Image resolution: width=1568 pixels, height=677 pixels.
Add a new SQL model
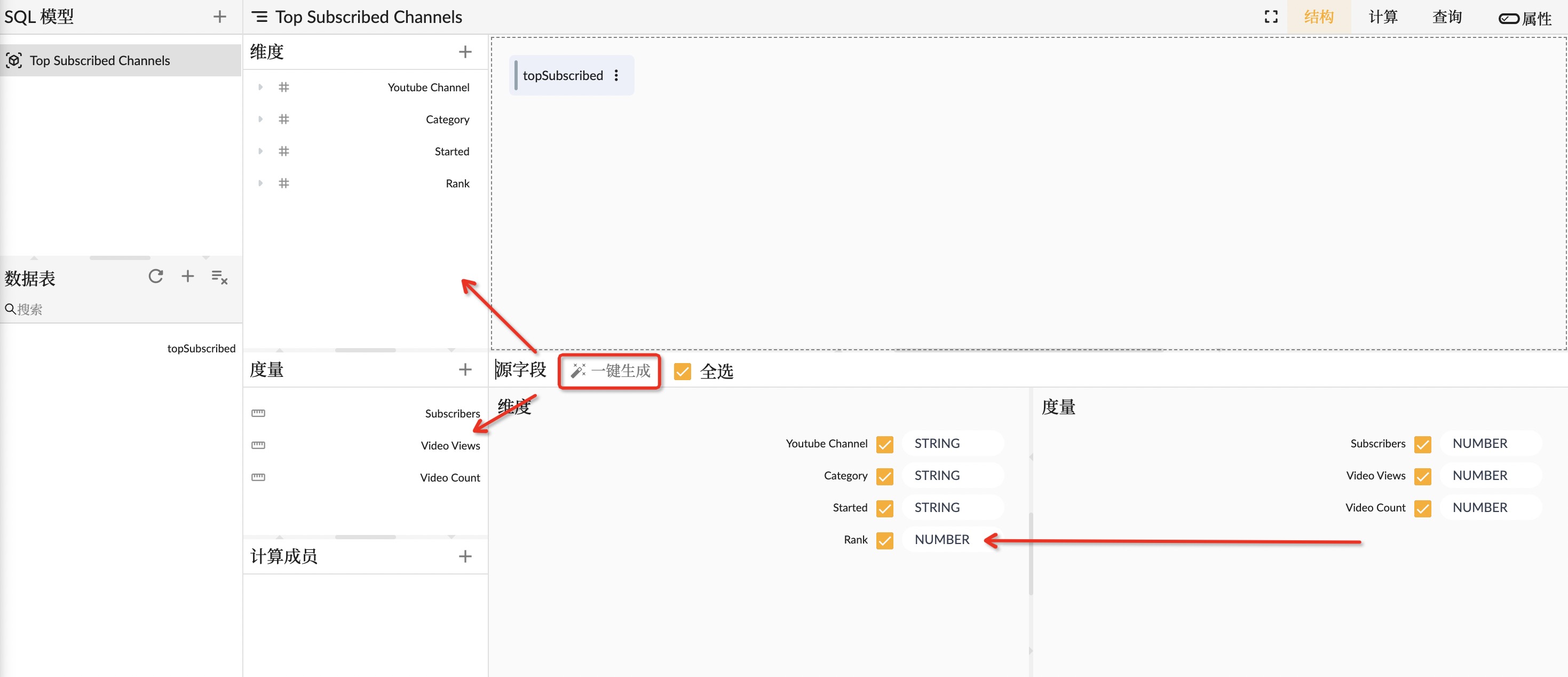220,17
